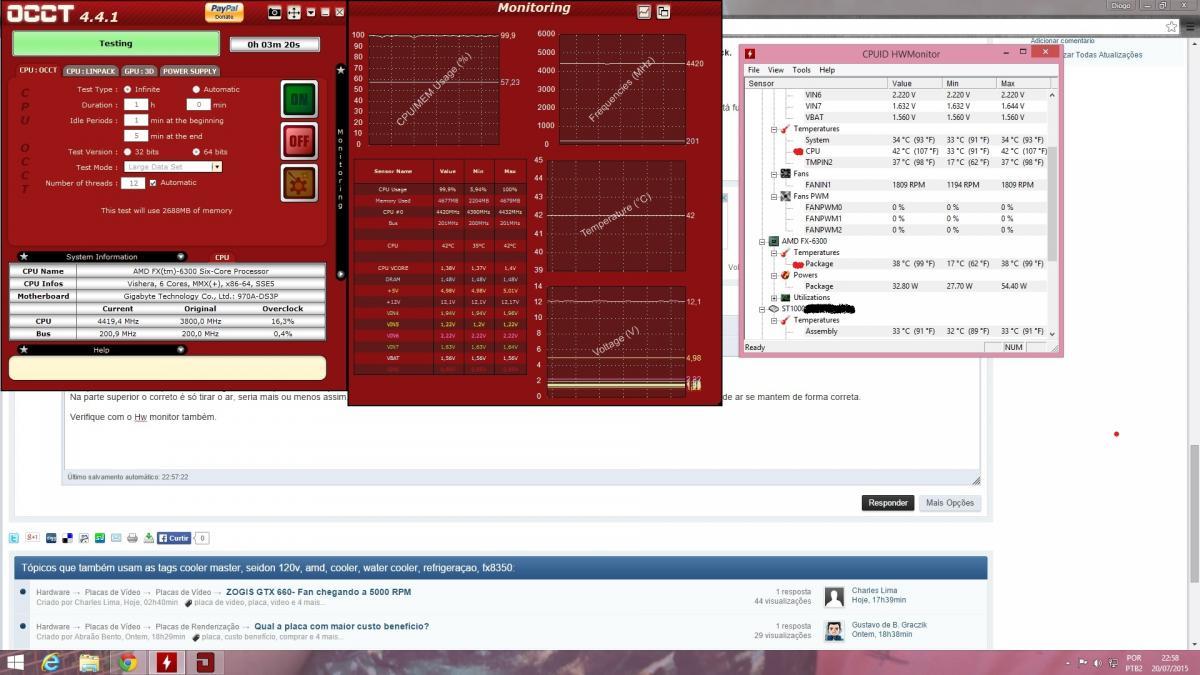Viewport: 1200px width, 675px height.
Task: Toggle Automatic number of threads checkbox
Action: [x=153, y=183]
